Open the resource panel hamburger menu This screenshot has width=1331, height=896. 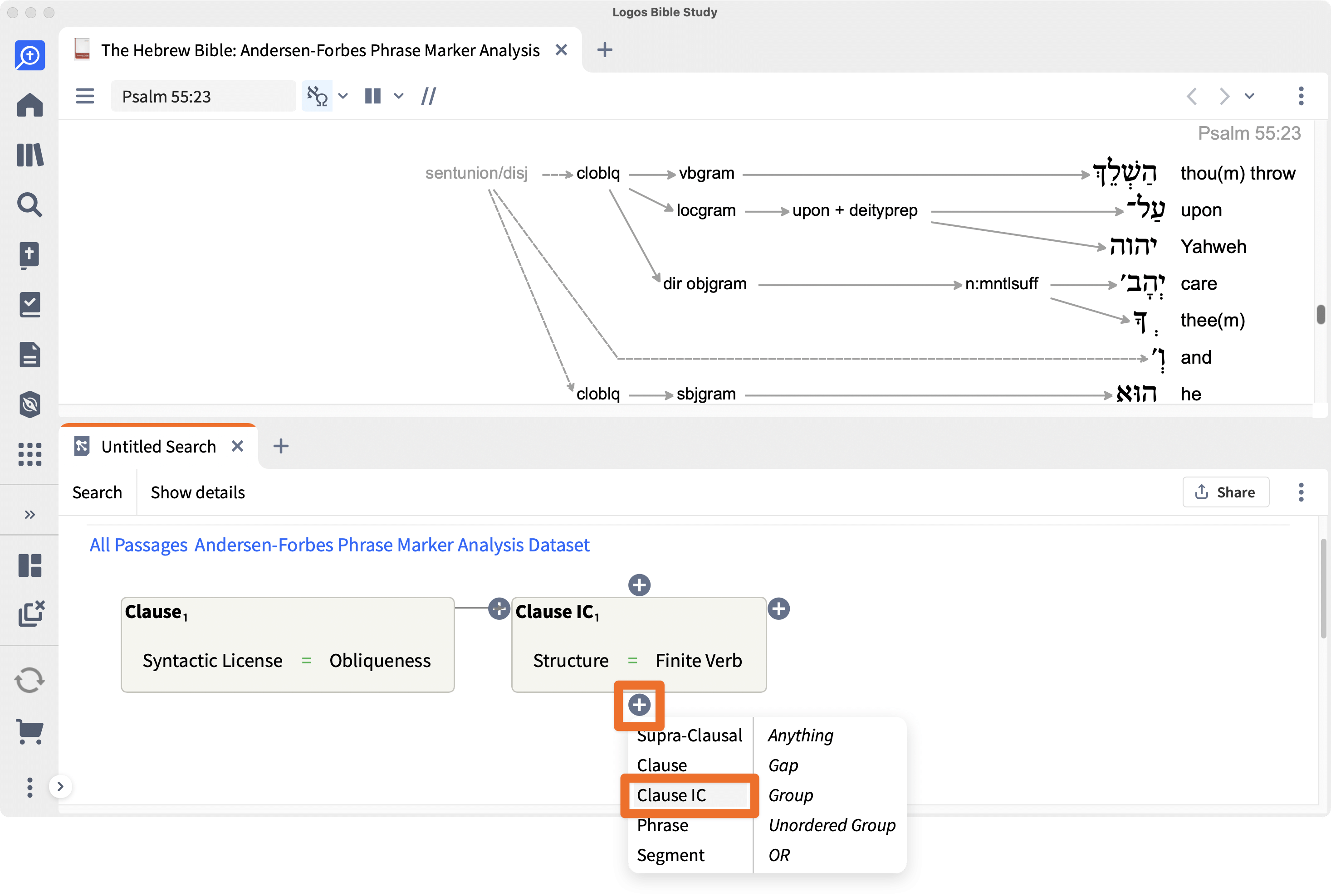85,96
